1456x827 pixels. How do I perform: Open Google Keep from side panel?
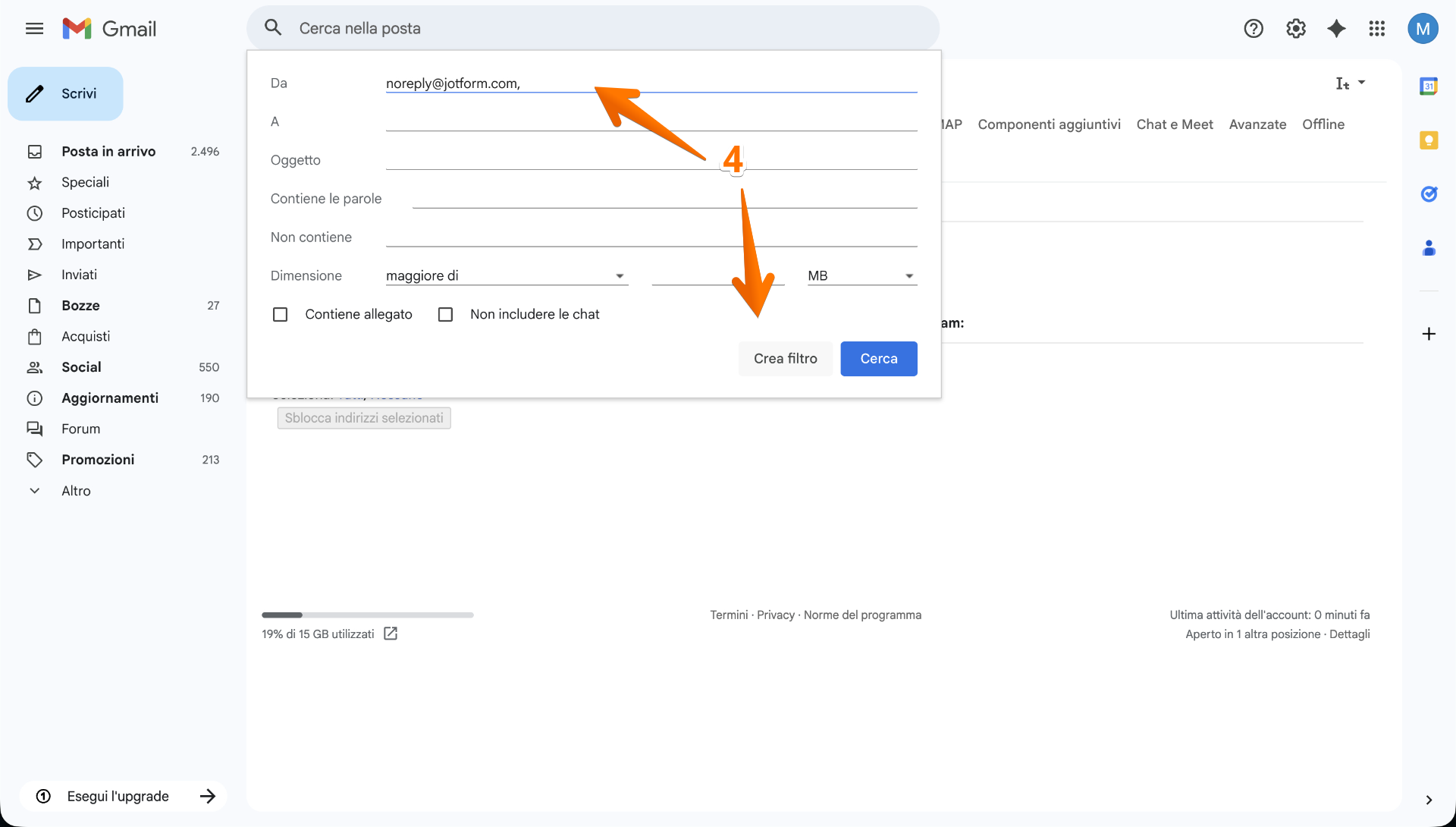point(1429,140)
